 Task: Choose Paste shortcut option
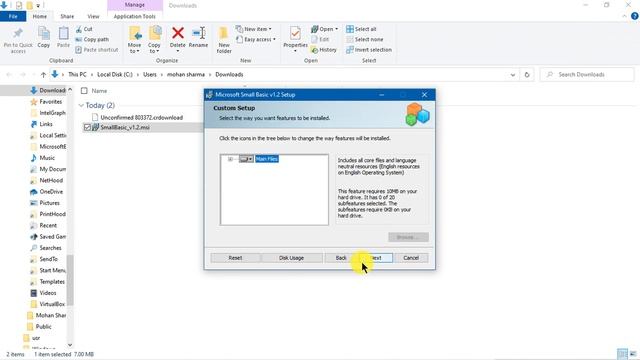coord(97,50)
